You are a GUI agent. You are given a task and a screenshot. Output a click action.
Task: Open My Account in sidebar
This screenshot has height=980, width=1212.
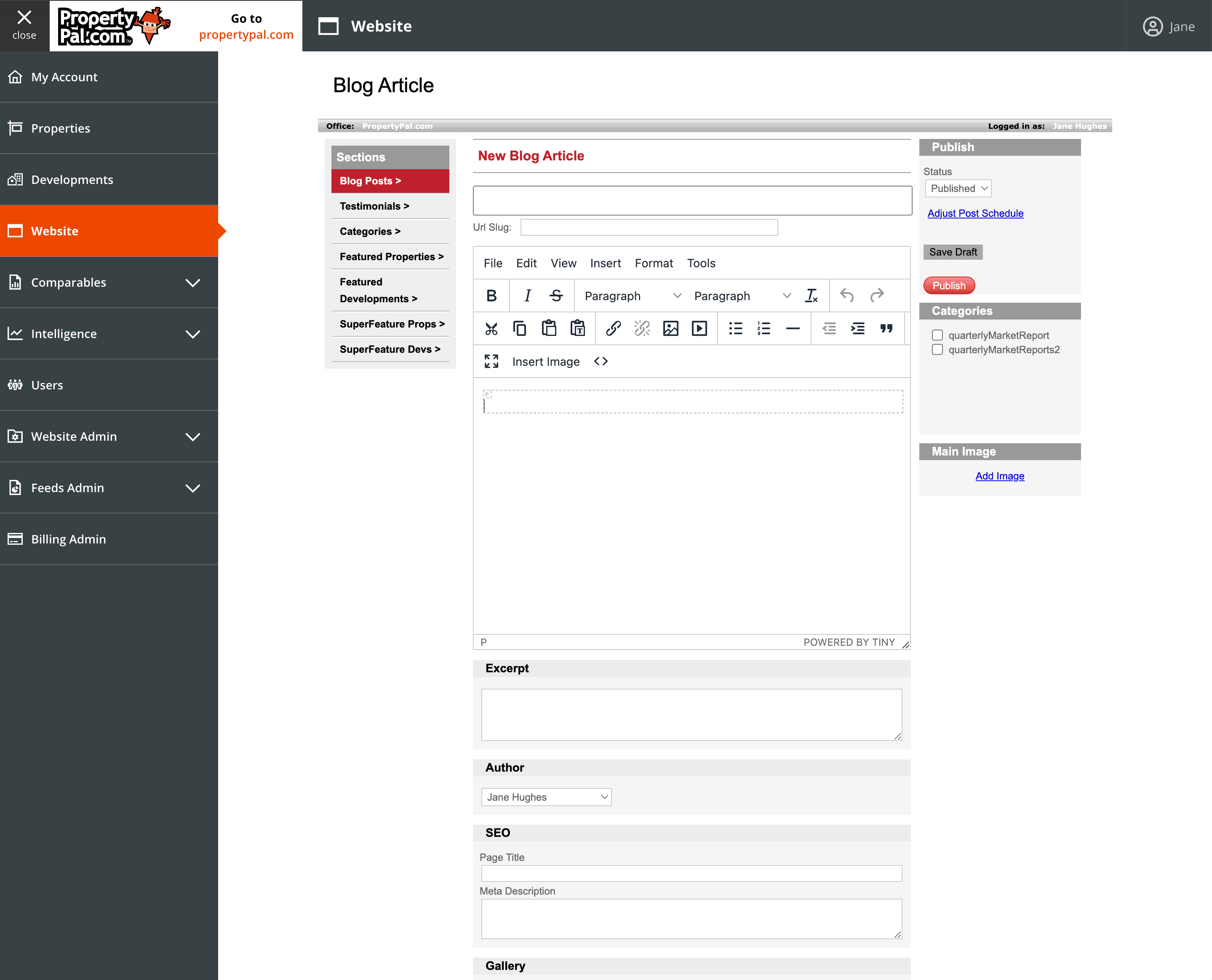(x=109, y=77)
